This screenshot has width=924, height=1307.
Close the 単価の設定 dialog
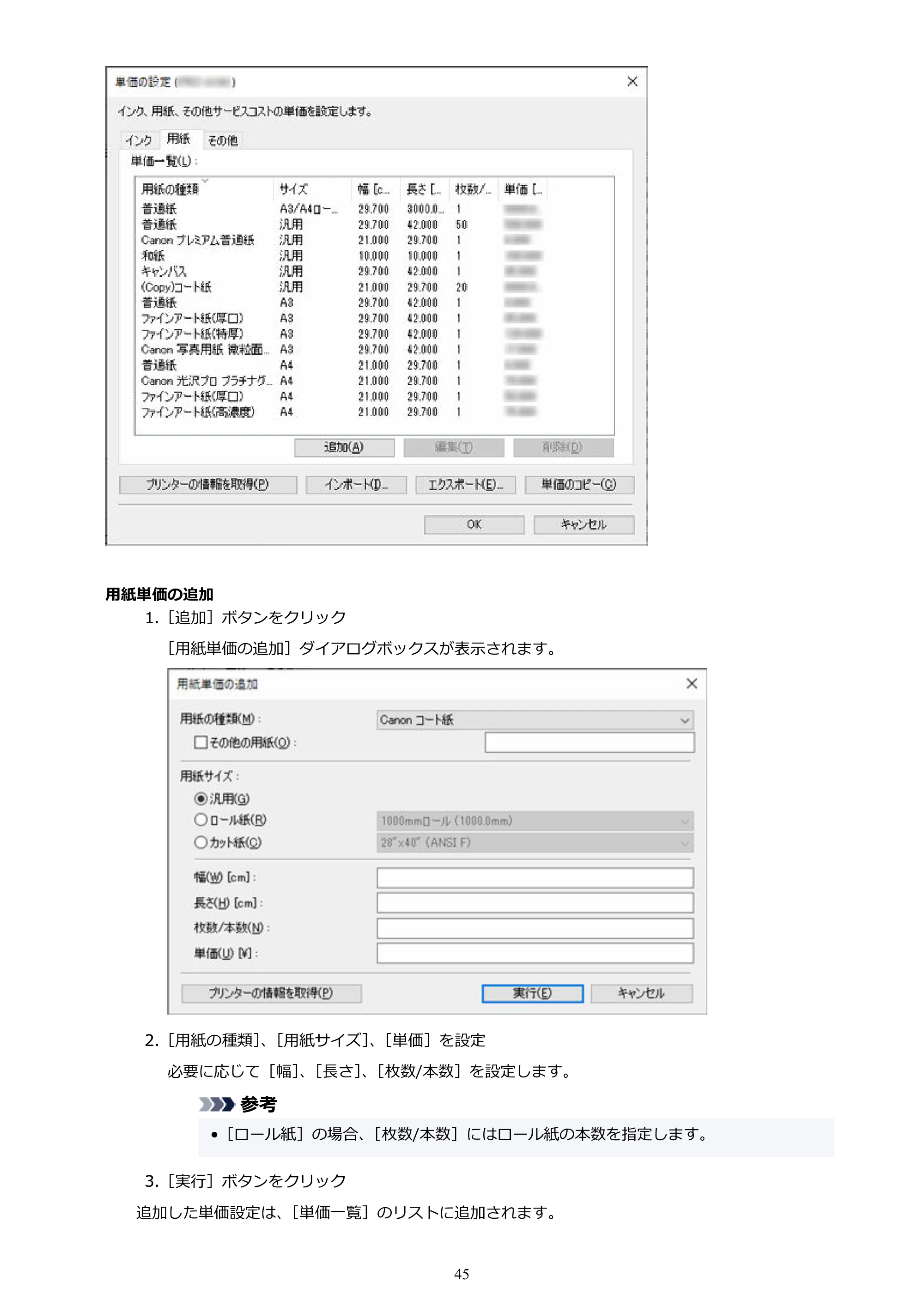tap(632, 81)
